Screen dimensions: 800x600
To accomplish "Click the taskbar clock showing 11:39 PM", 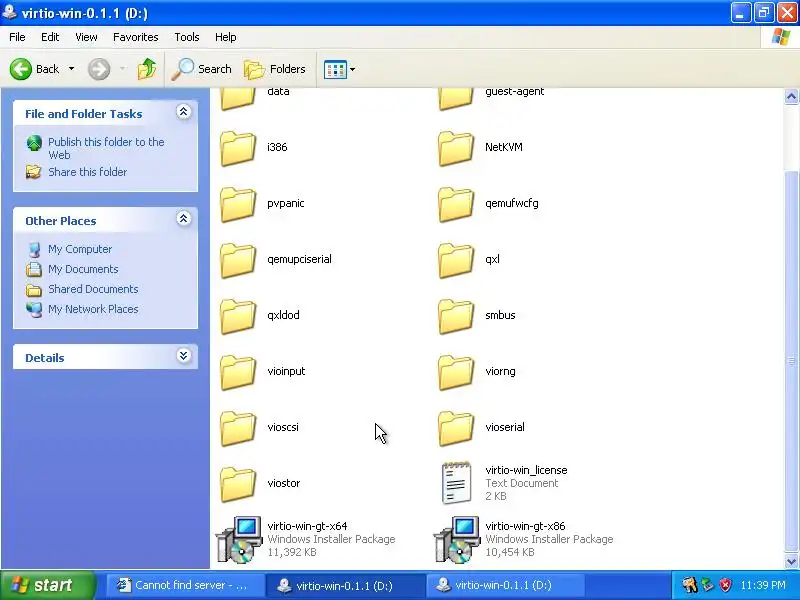I will [763, 585].
